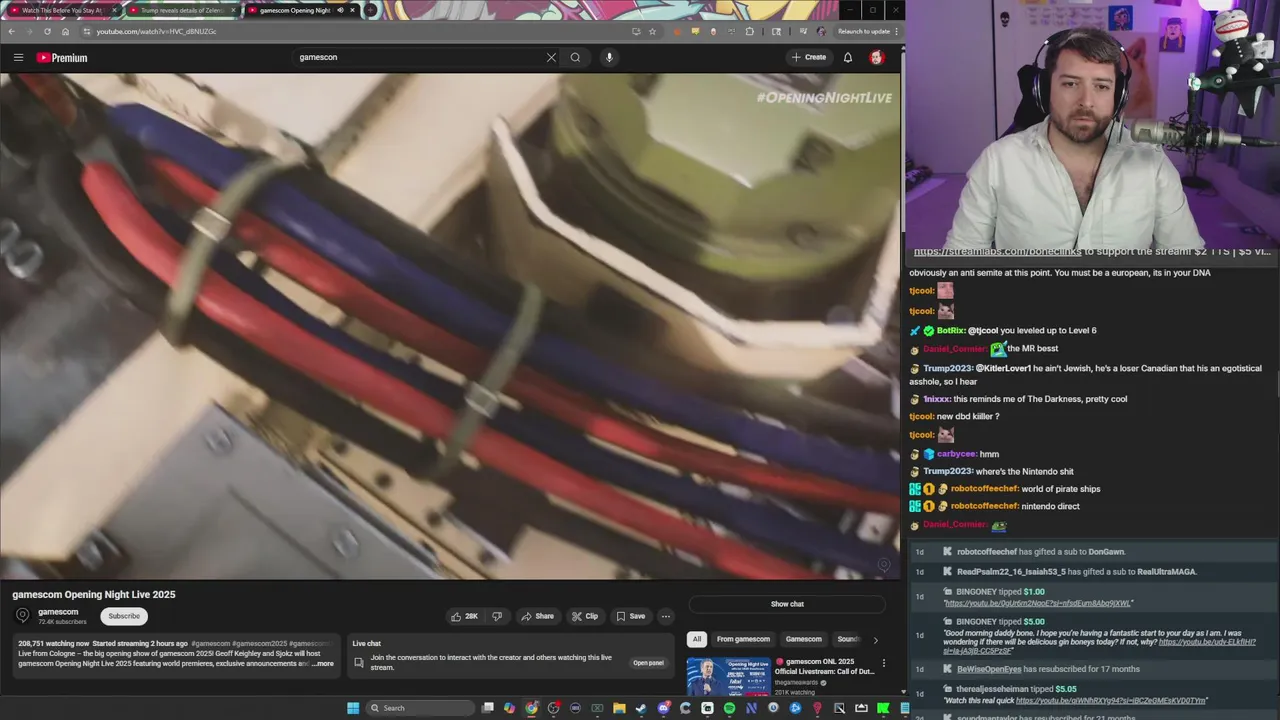
Task: Click the browser address bar URL
Action: (156, 31)
